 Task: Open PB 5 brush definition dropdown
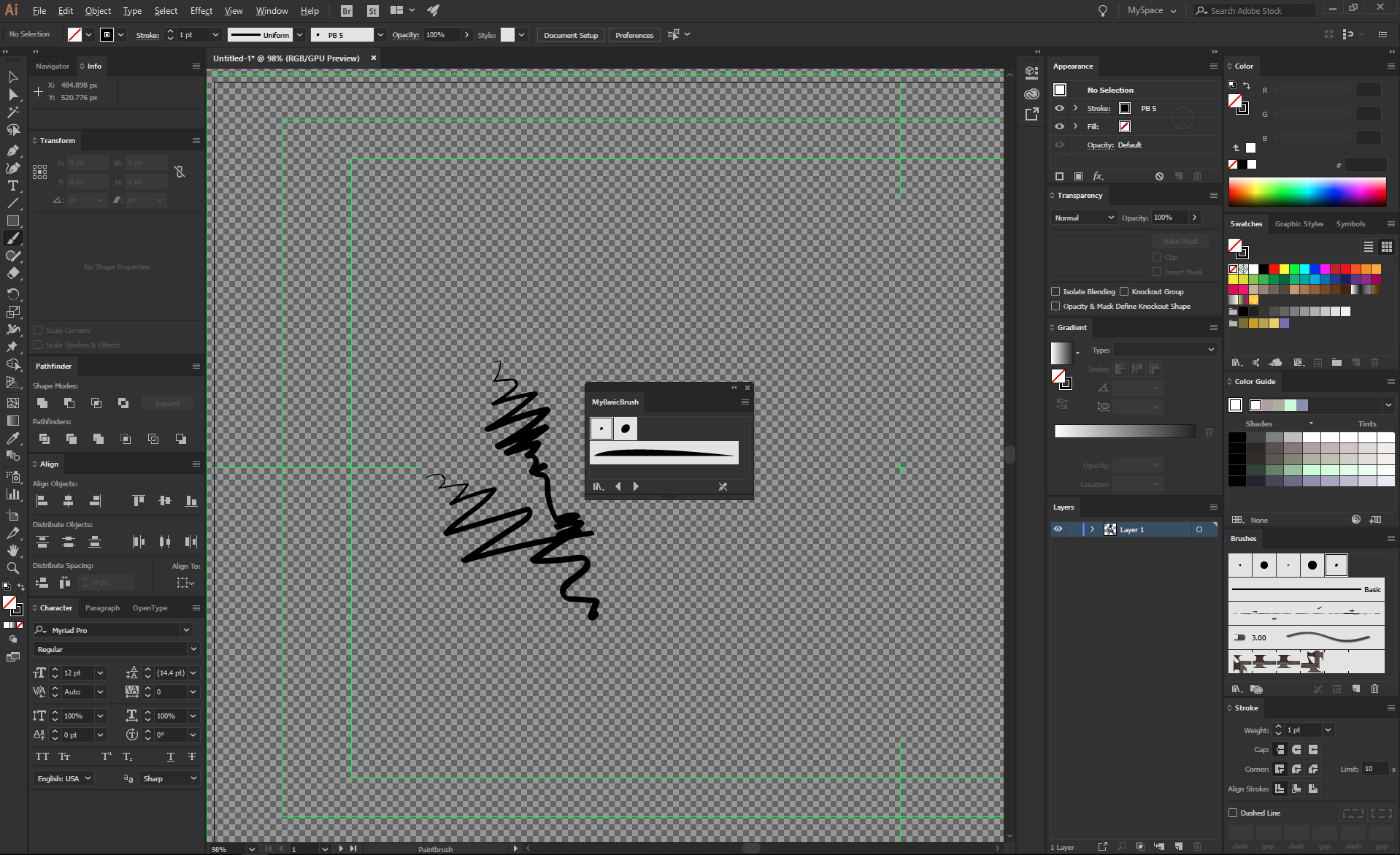tap(380, 35)
